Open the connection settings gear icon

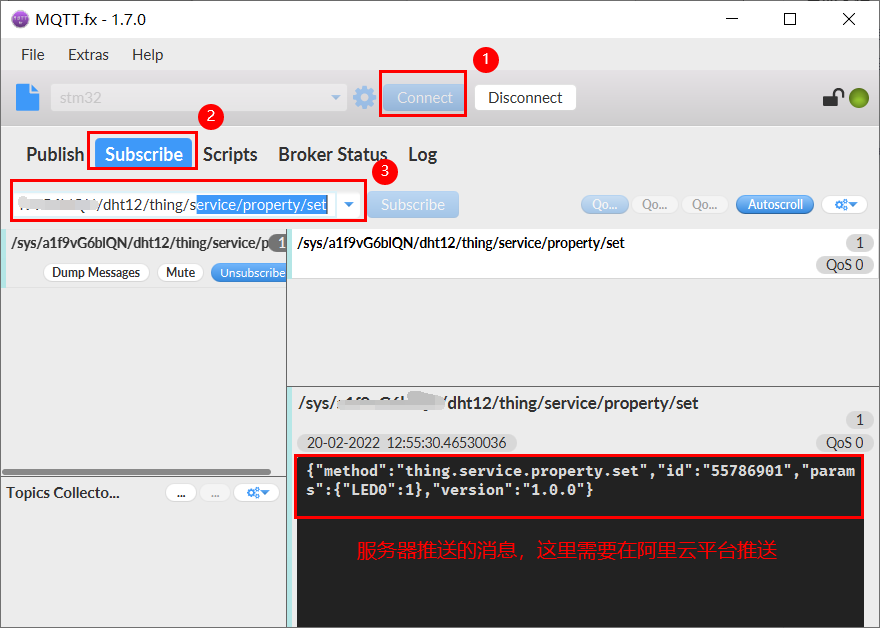point(364,98)
